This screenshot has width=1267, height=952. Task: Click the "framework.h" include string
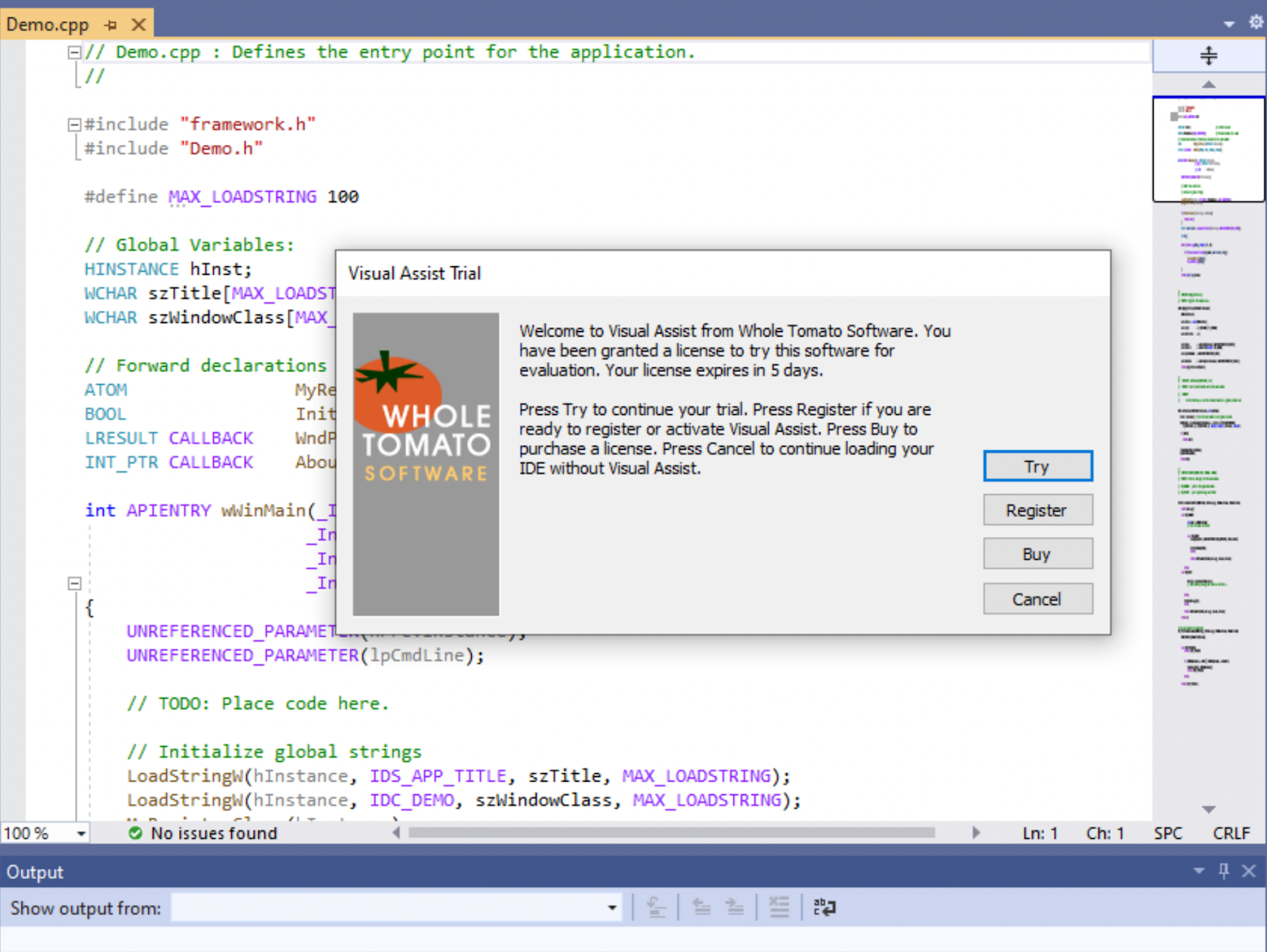pos(248,124)
